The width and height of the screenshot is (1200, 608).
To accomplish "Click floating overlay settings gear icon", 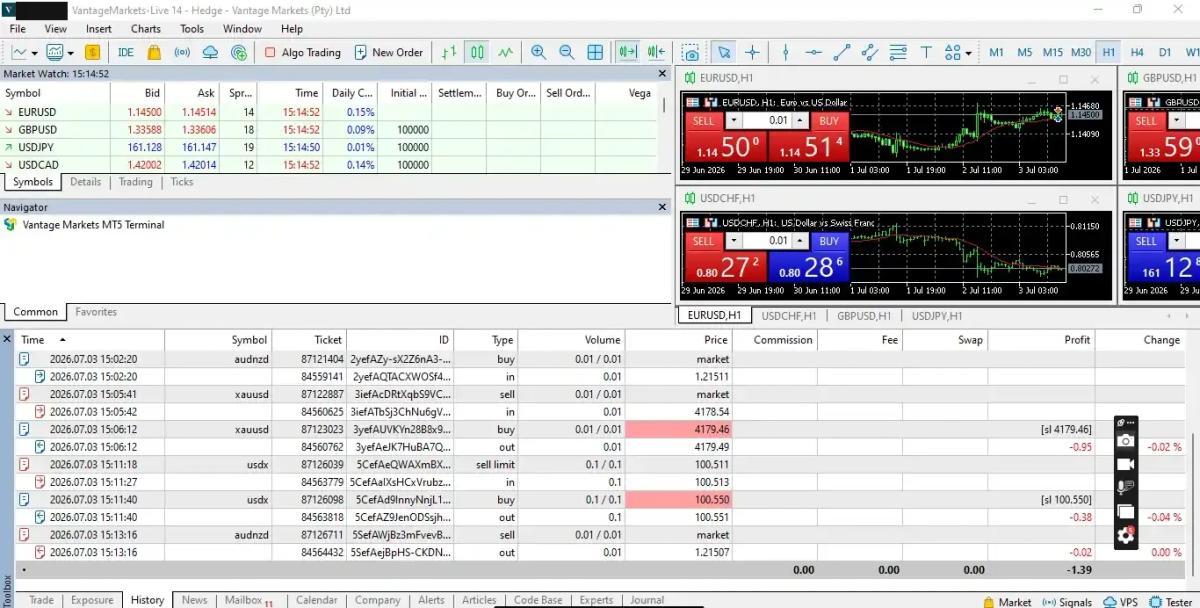I will tap(1126, 535).
